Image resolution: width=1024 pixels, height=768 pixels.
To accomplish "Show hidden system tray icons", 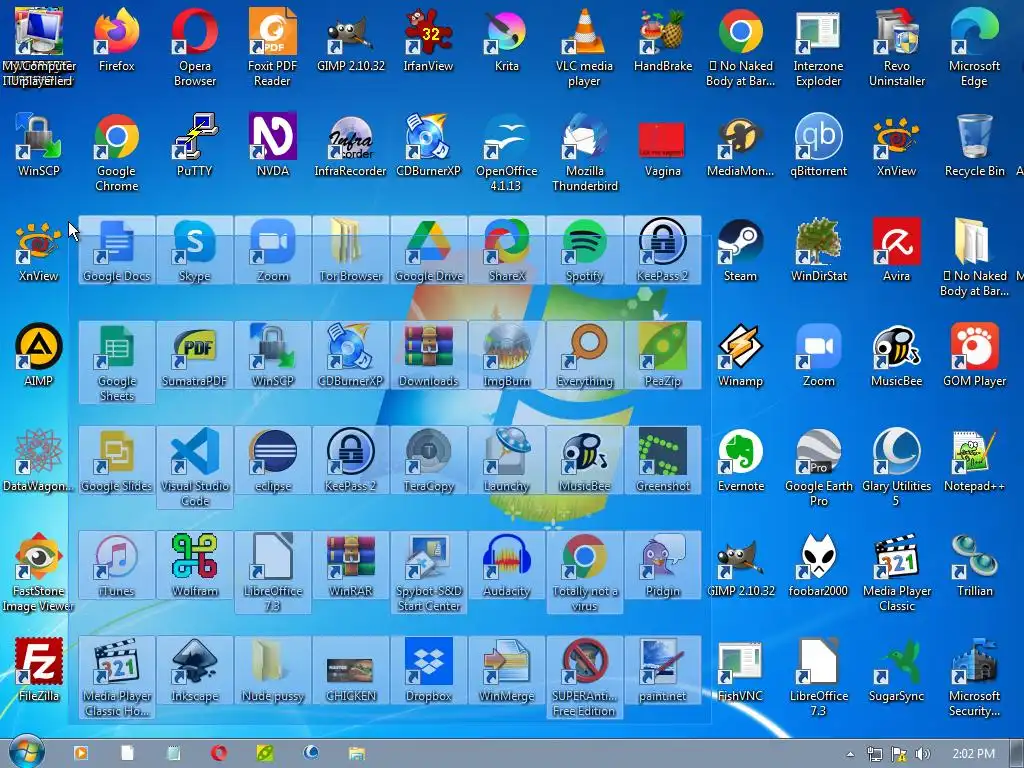I will (x=850, y=754).
